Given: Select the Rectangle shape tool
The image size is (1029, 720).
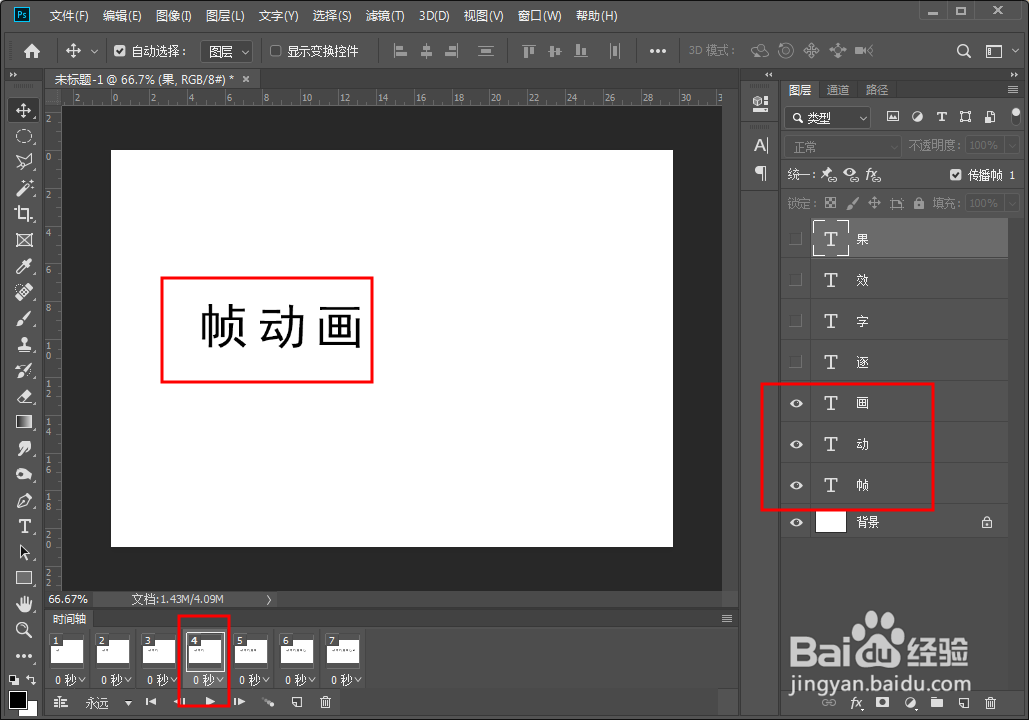Looking at the screenshot, I should tap(24, 578).
